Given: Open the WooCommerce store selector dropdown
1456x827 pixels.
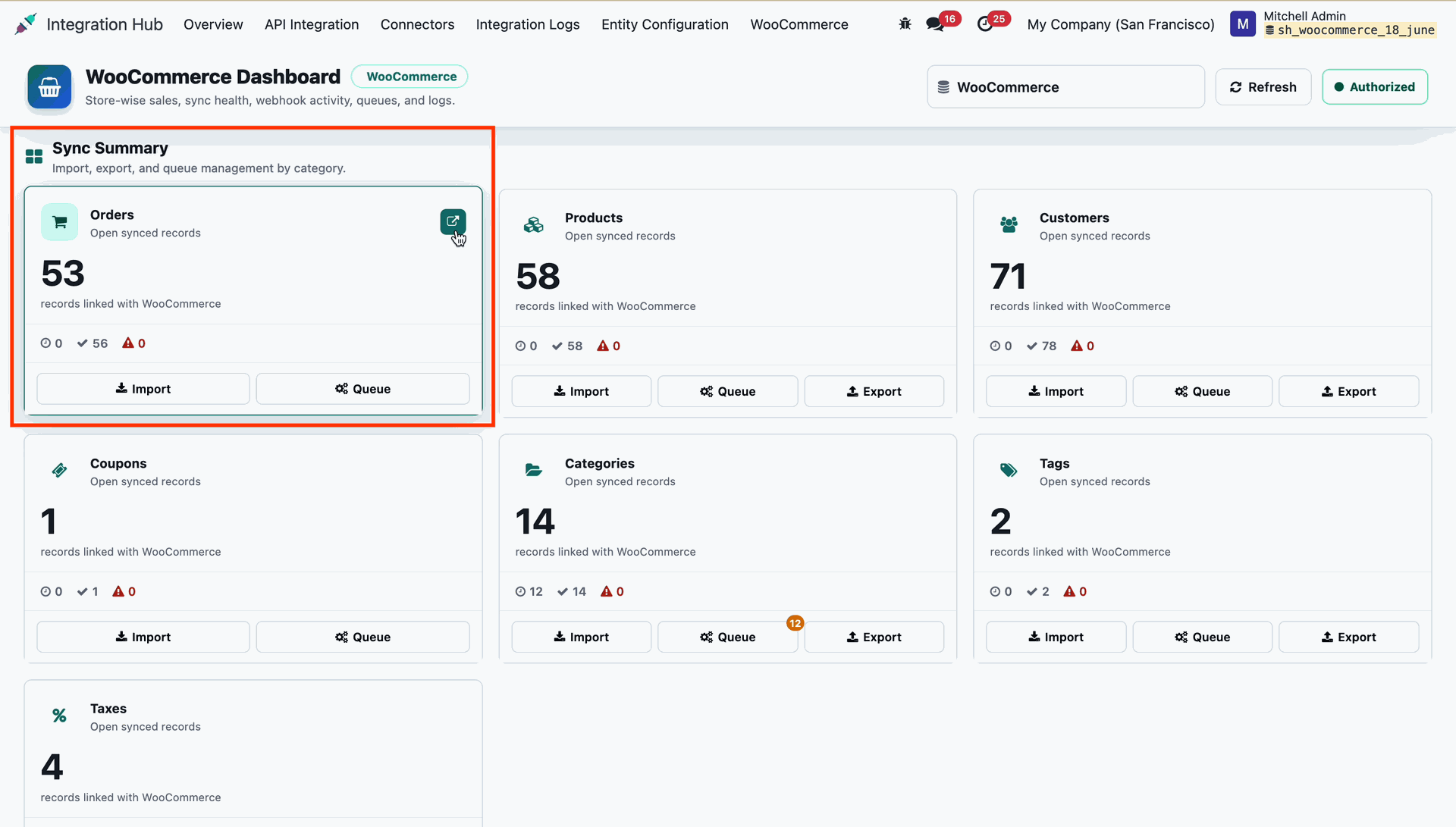Looking at the screenshot, I should tap(1065, 87).
